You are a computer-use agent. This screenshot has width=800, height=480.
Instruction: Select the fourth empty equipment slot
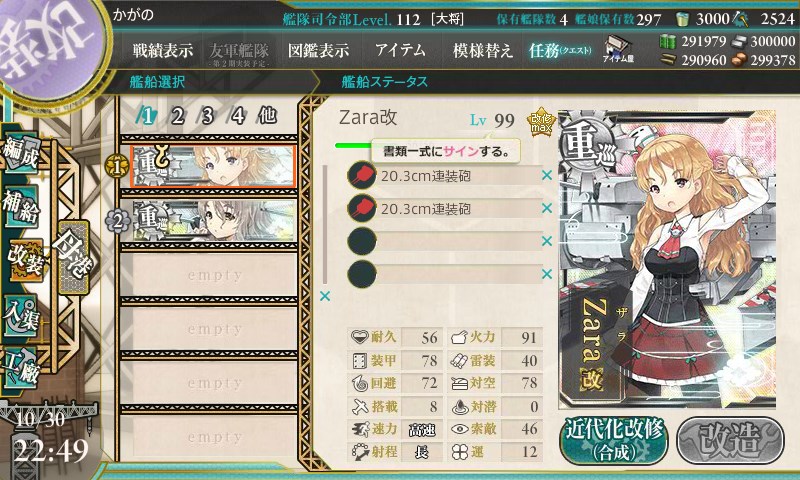pyautogui.click(x=444, y=274)
